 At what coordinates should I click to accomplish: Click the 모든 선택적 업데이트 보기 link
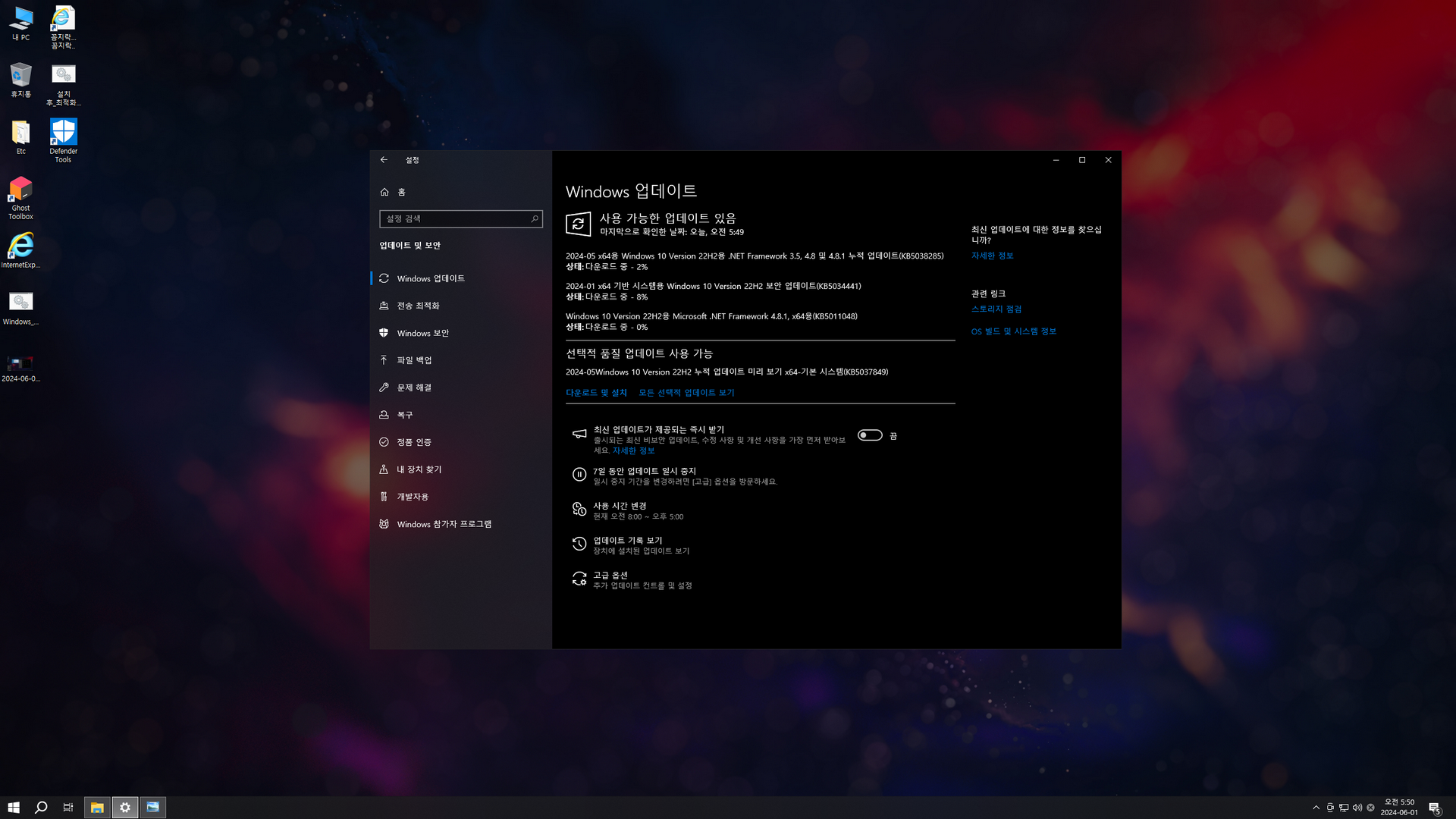(686, 393)
